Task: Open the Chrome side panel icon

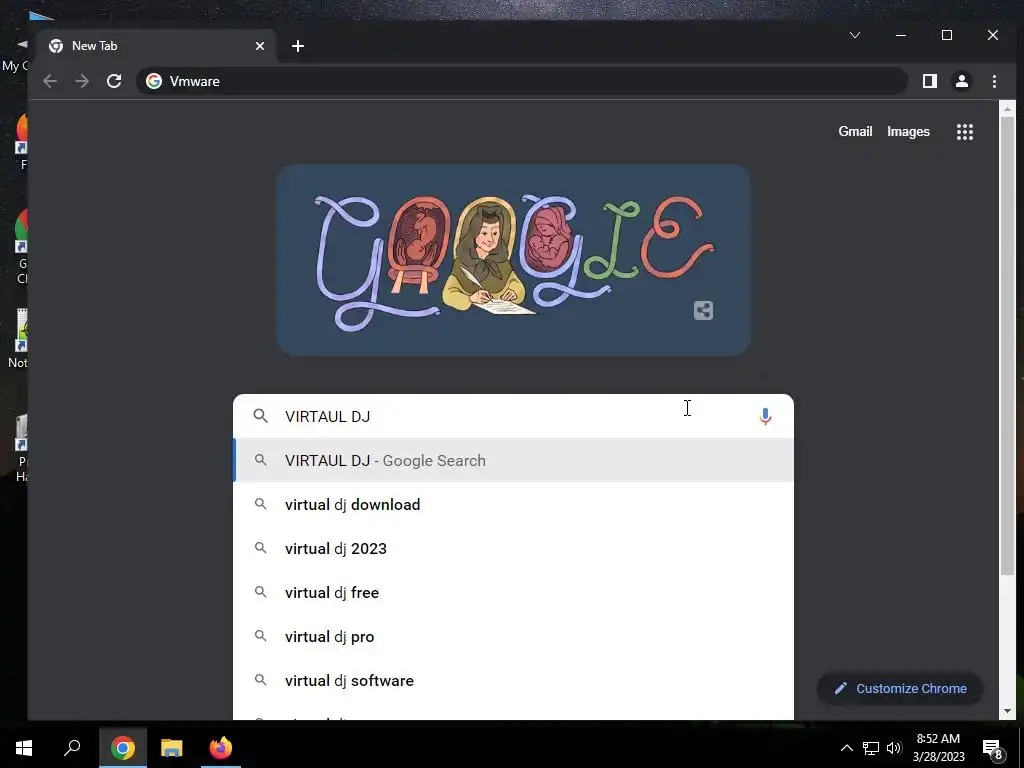Action: [x=929, y=81]
